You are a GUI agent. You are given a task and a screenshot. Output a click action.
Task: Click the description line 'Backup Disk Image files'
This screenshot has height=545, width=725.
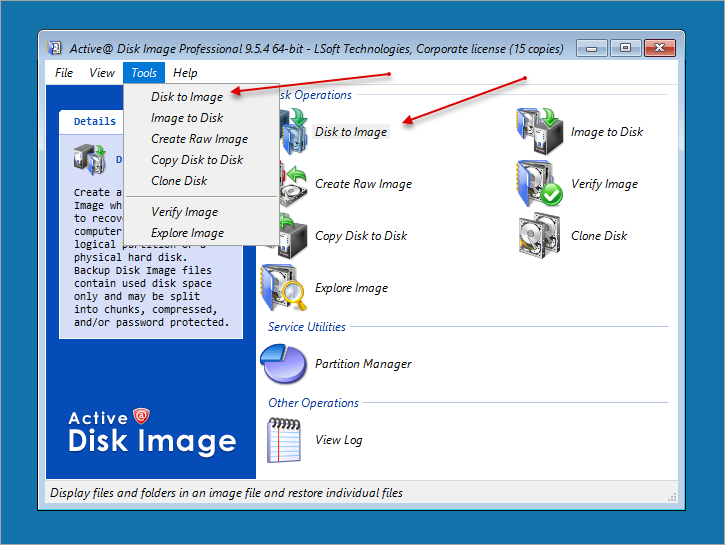(142, 270)
